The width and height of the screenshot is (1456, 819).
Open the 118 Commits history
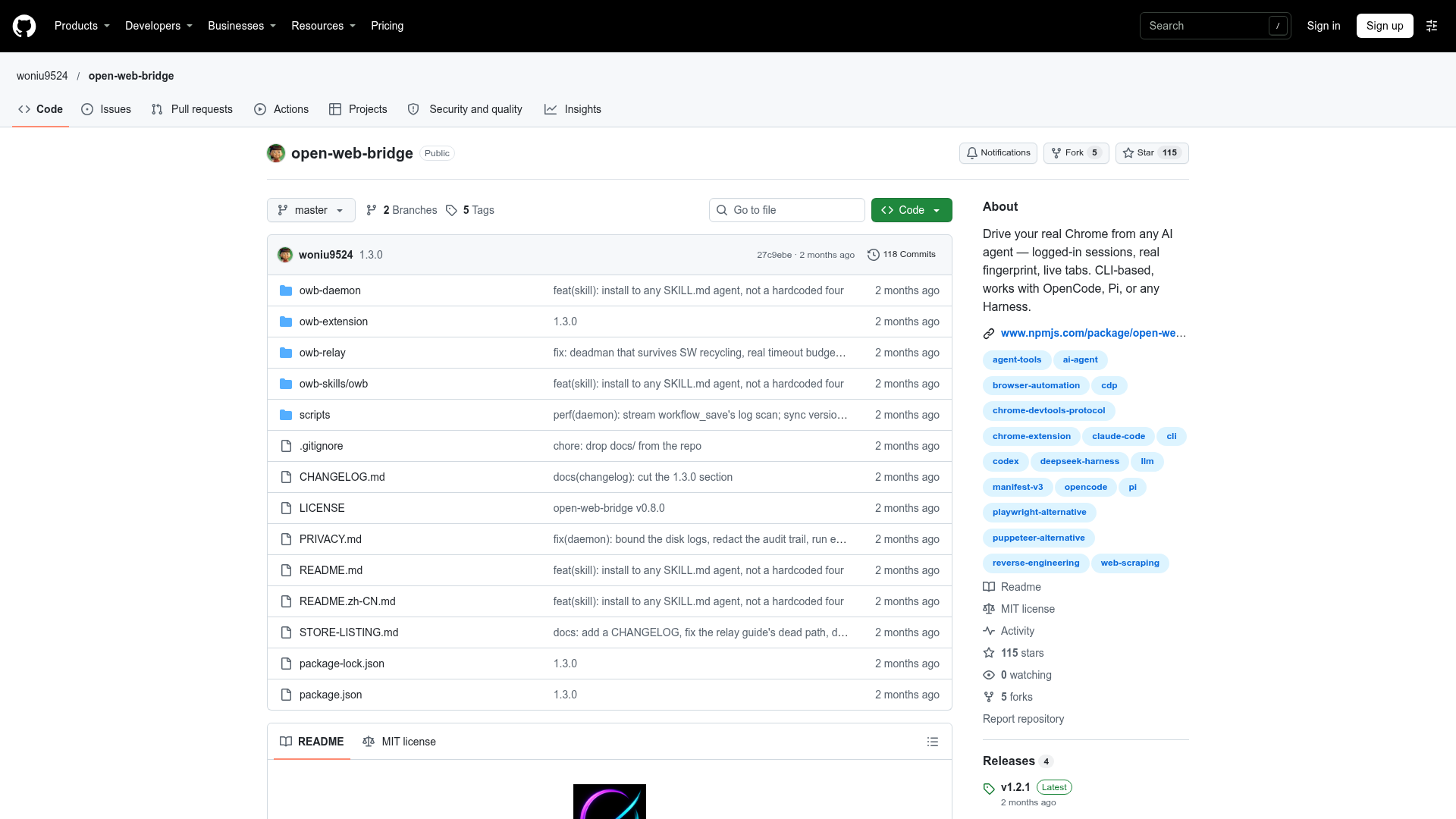[902, 255]
